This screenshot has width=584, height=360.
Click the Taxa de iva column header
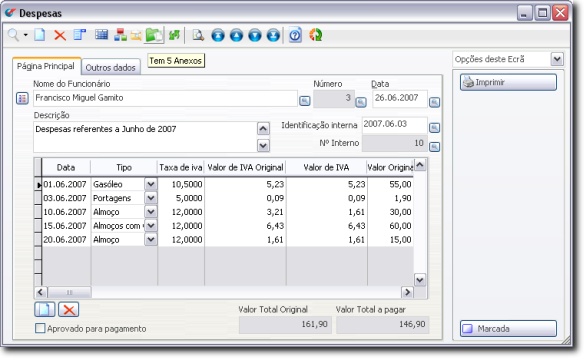(181, 168)
